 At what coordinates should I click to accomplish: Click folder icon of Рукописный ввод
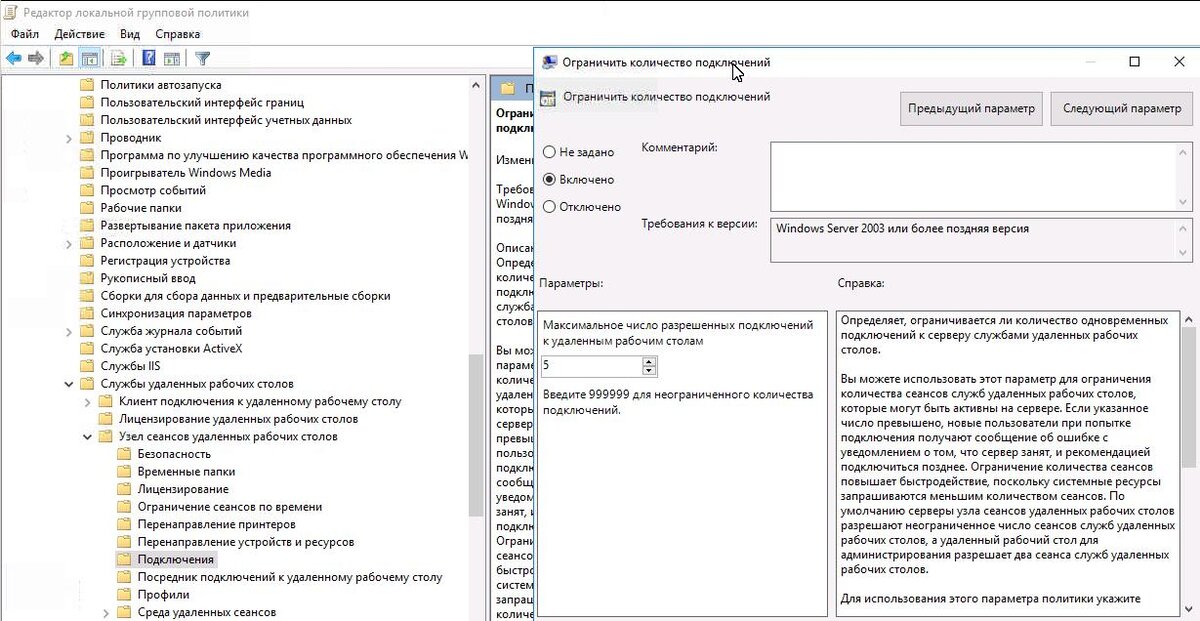87,278
